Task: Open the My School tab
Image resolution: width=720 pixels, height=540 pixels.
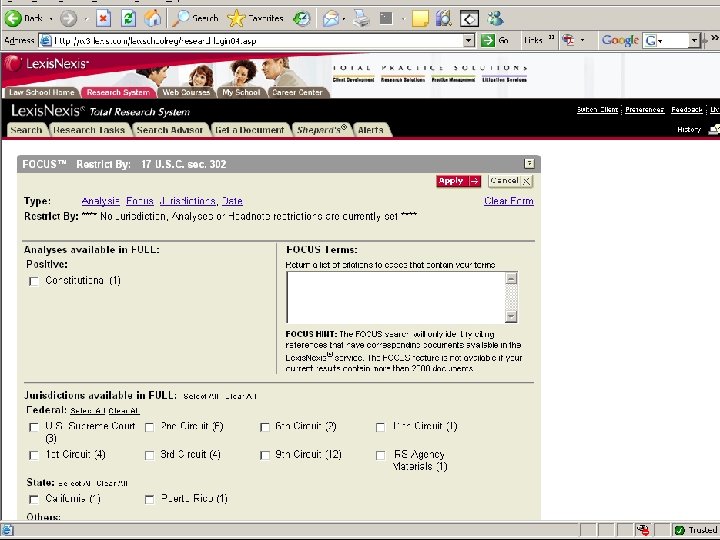Action: coord(241,92)
